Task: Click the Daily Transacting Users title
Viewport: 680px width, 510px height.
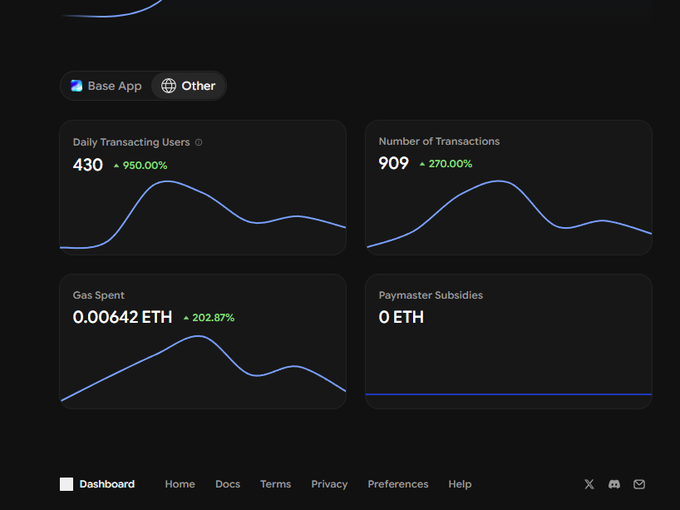Action: coord(131,142)
